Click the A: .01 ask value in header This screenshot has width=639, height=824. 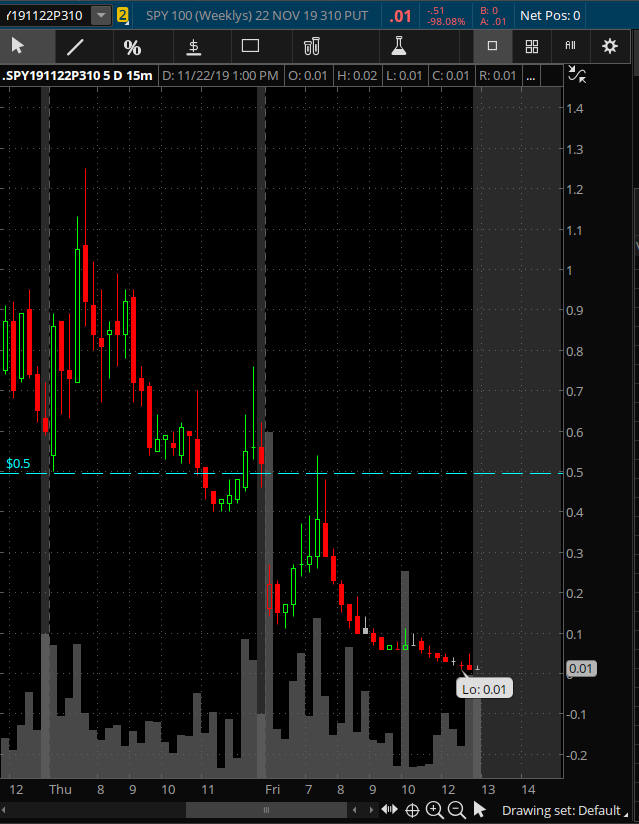[x=493, y=22]
